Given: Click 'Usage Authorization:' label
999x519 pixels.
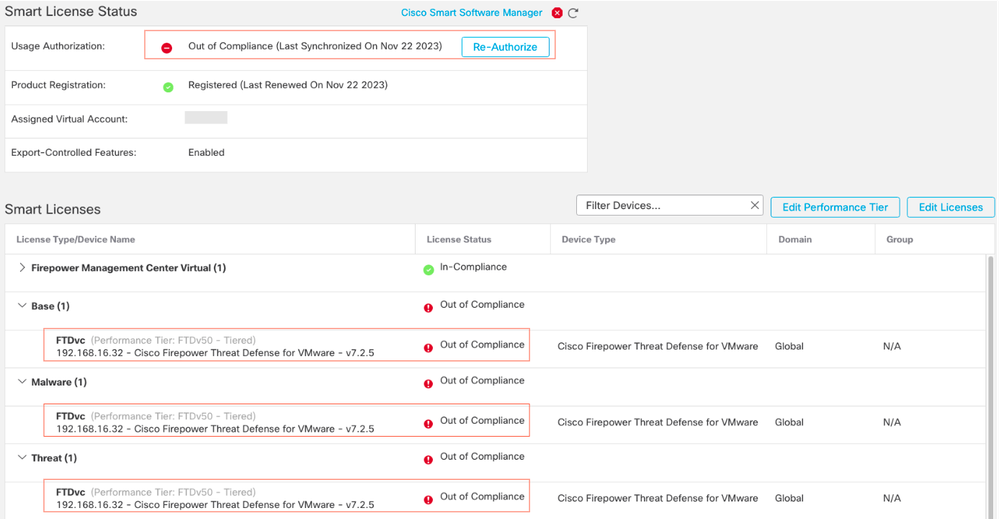Looking at the screenshot, I should [58, 46].
